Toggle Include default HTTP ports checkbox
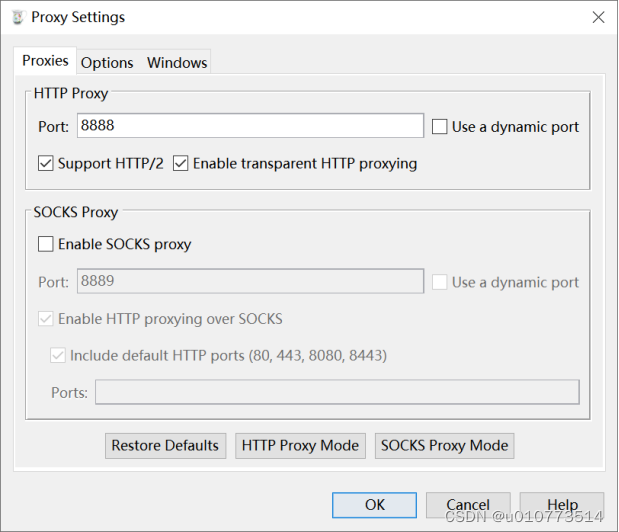 pyautogui.click(x=58, y=356)
